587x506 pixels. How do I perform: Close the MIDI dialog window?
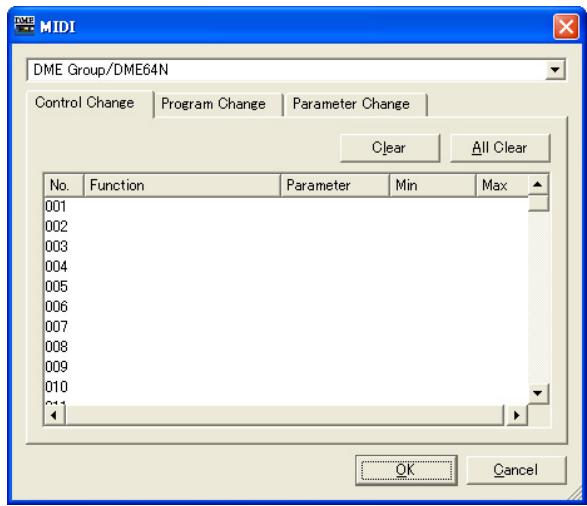(566, 27)
